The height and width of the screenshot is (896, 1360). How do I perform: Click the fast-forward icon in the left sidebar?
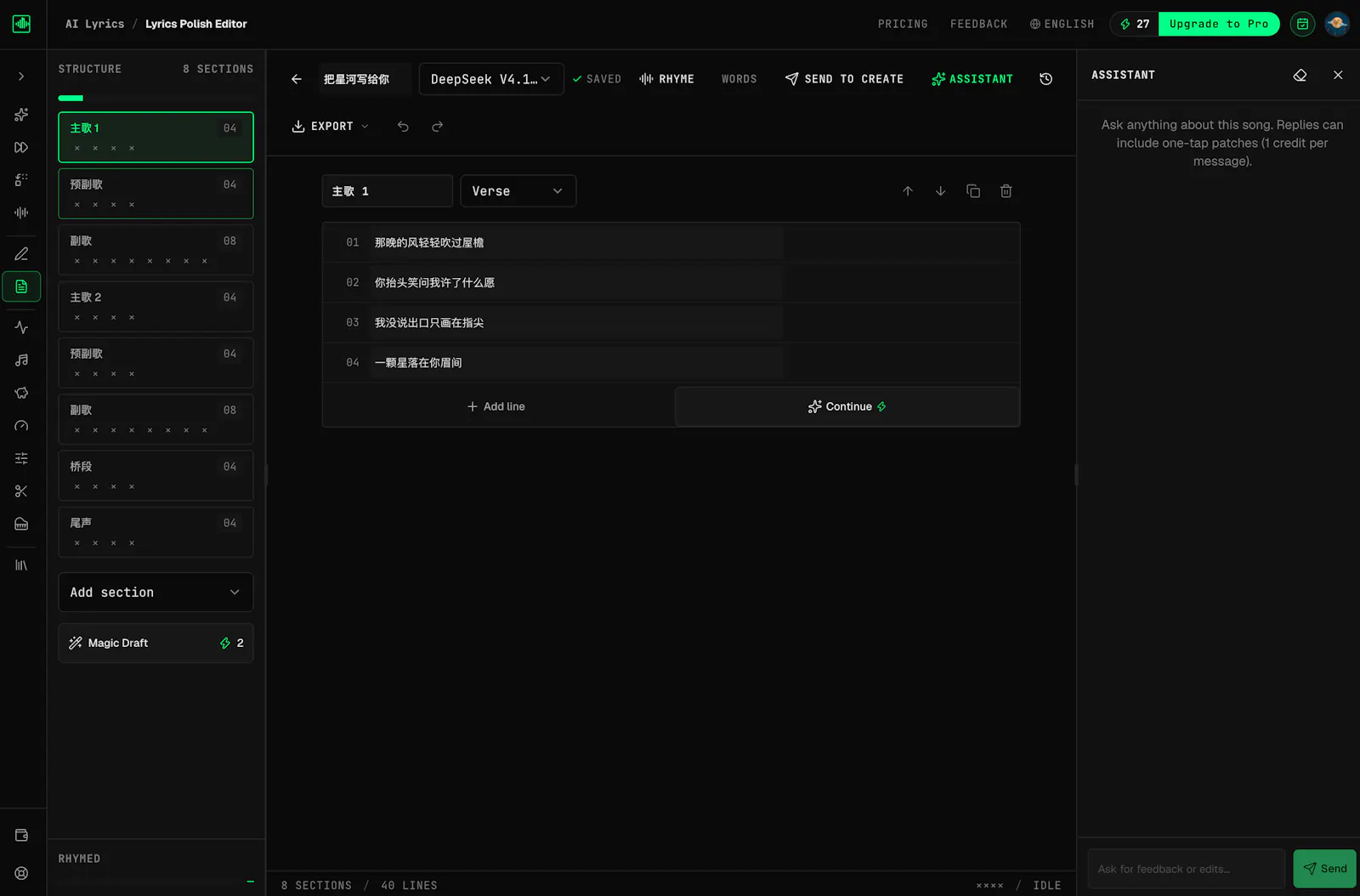pos(21,147)
